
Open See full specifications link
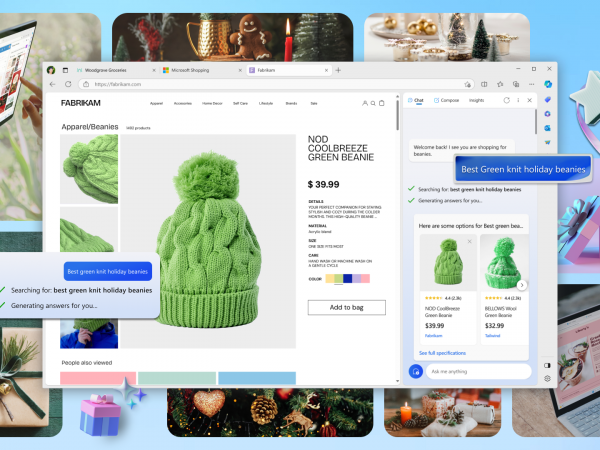[x=442, y=353]
